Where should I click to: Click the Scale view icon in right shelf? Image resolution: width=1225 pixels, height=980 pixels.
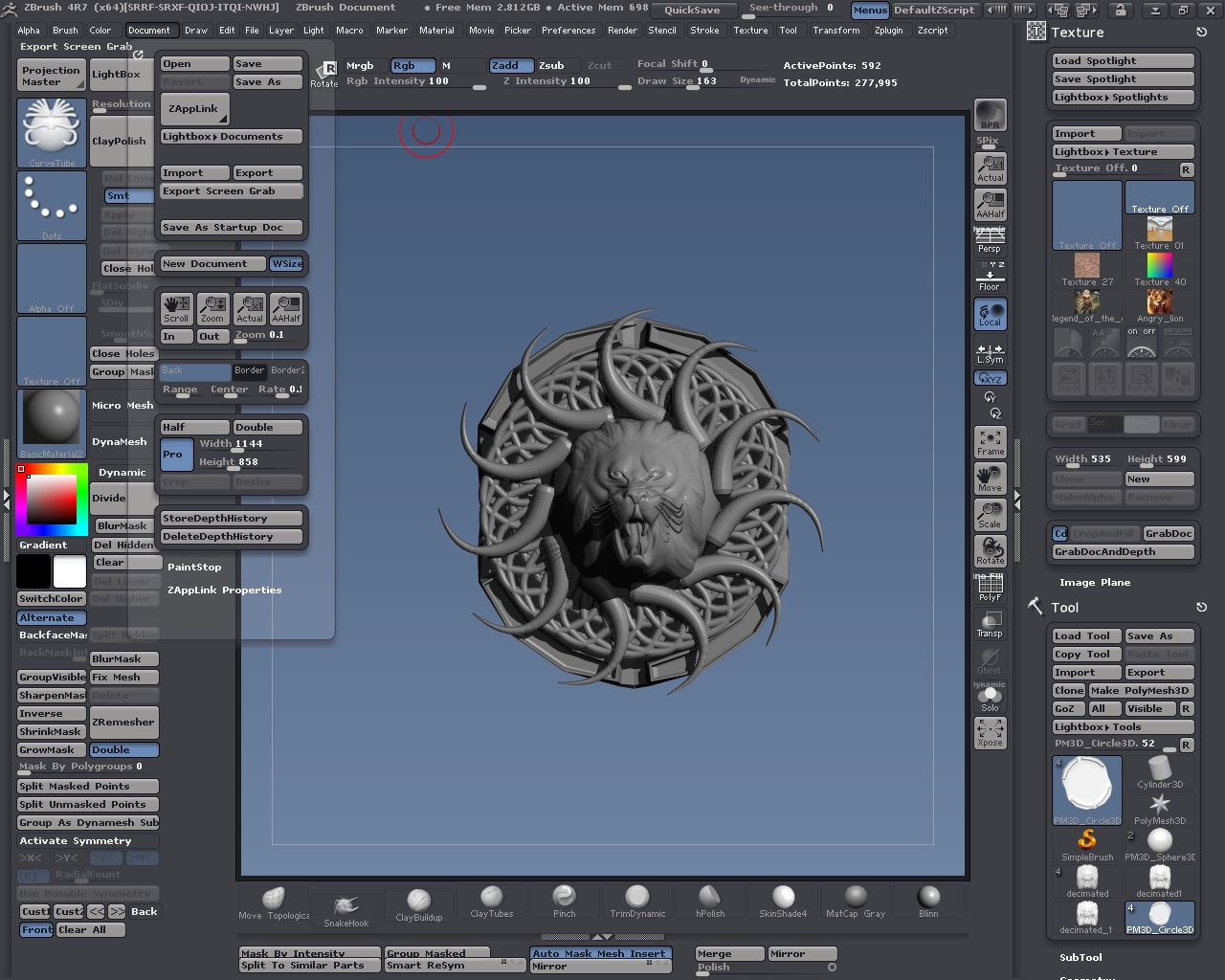pos(991,515)
